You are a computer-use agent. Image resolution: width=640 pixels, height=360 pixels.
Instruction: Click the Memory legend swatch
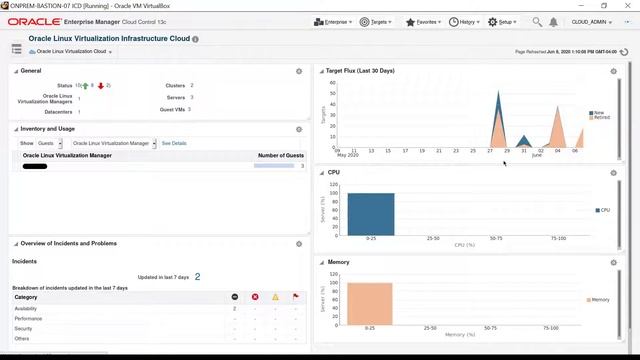coord(589,300)
